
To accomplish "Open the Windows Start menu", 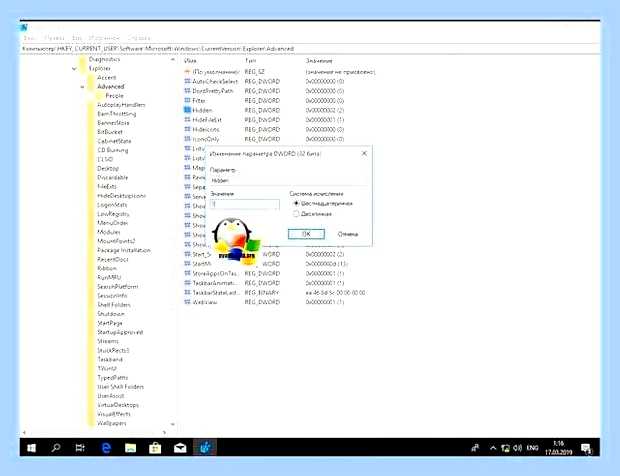I will [31, 448].
